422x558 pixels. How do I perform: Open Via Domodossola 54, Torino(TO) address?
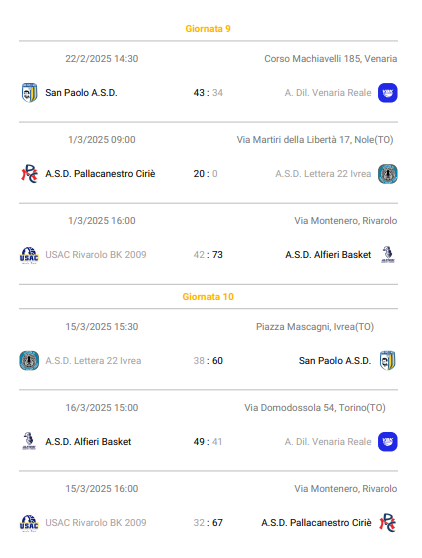click(x=315, y=408)
